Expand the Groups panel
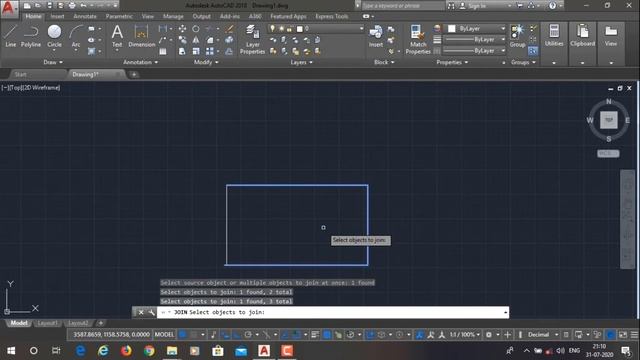640x360 pixels. [523, 62]
